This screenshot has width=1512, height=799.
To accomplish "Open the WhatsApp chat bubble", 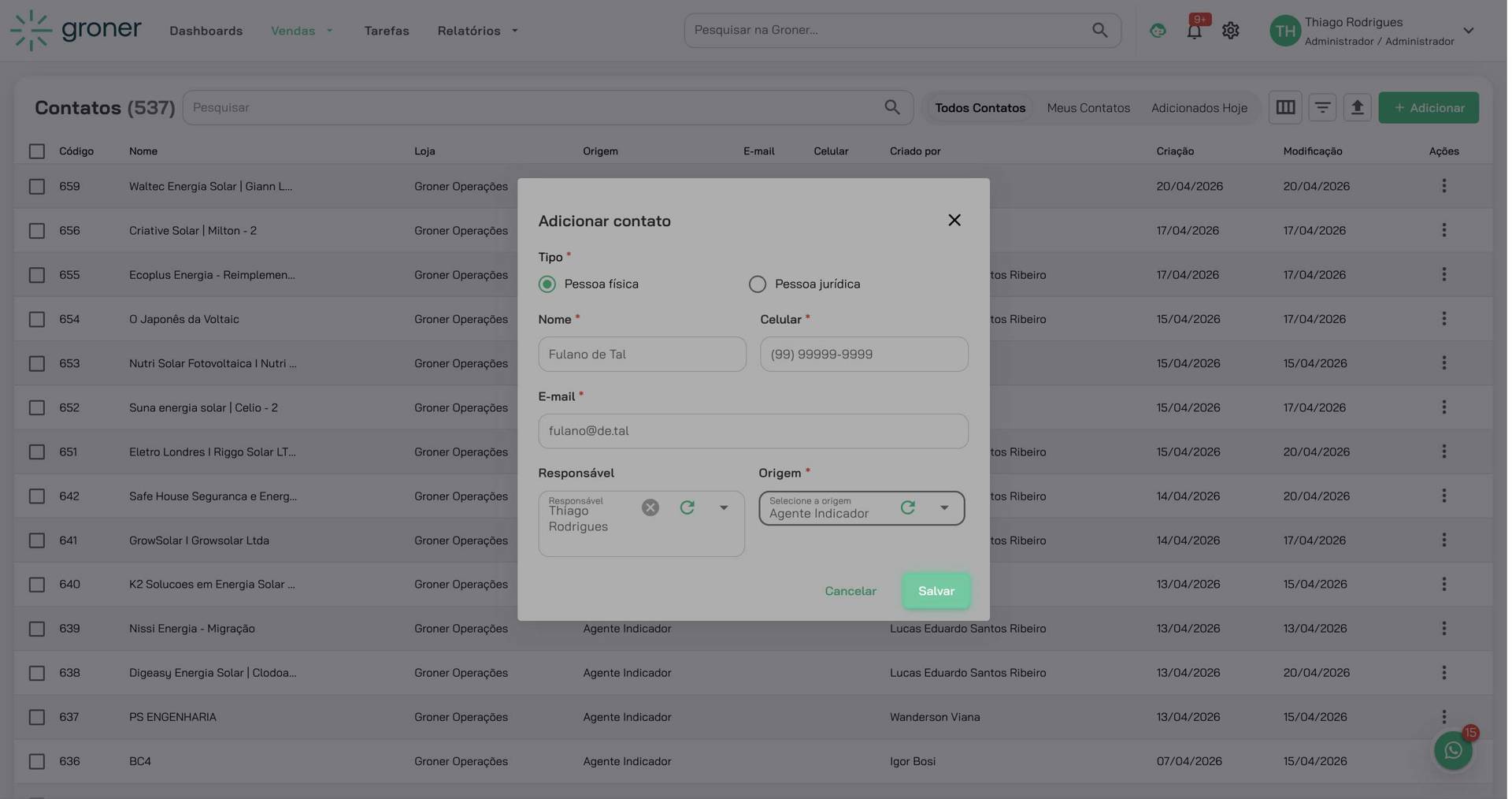I will click(x=1453, y=750).
